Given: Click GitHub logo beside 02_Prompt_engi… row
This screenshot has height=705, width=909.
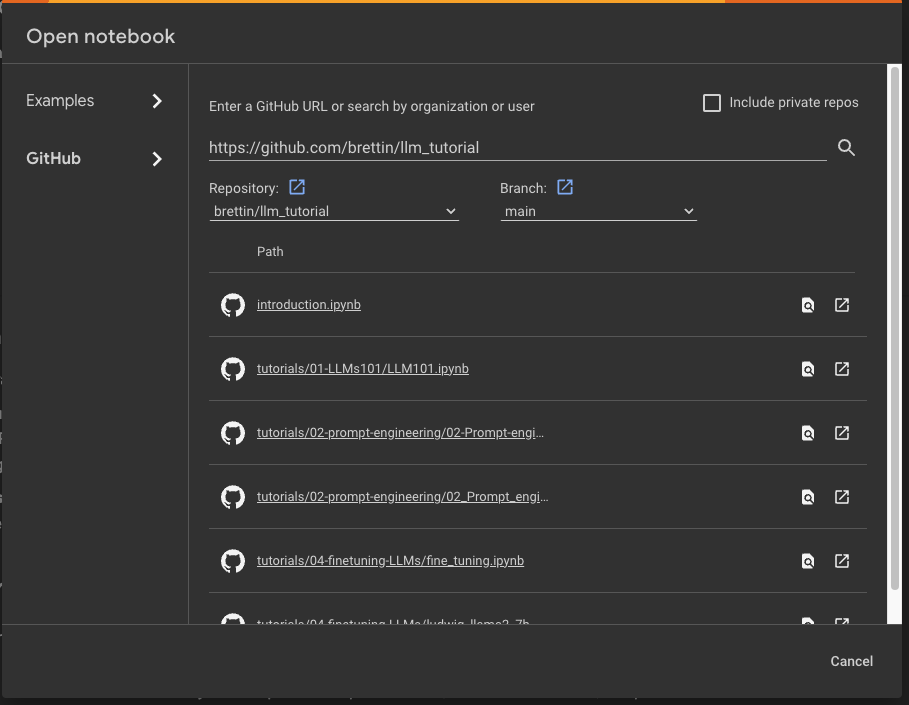Looking at the screenshot, I should 233,497.
